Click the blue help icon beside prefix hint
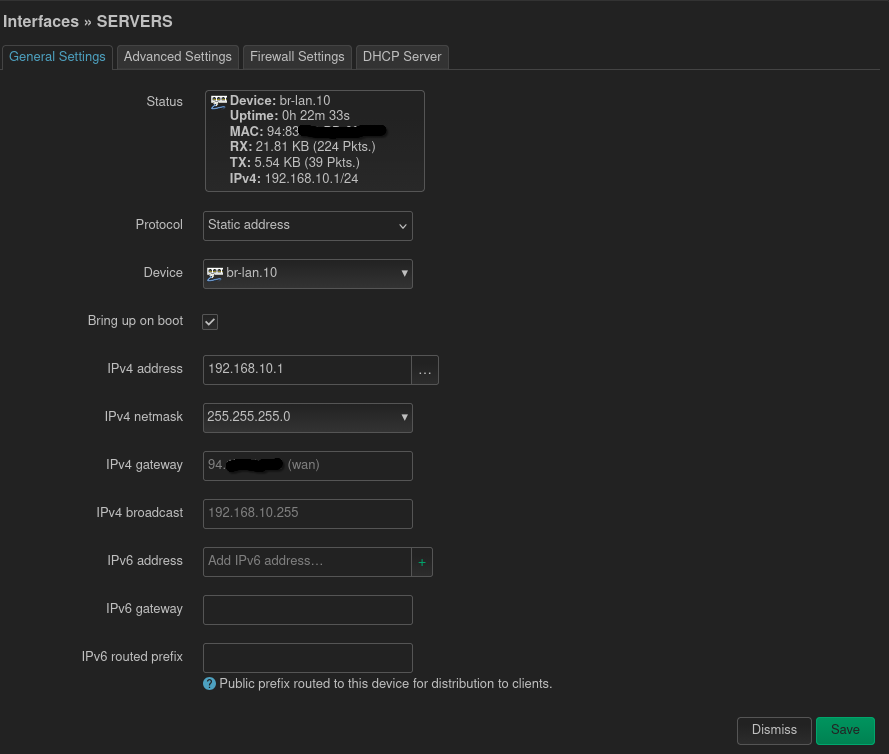The image size is (889, 754). (210, 684)
